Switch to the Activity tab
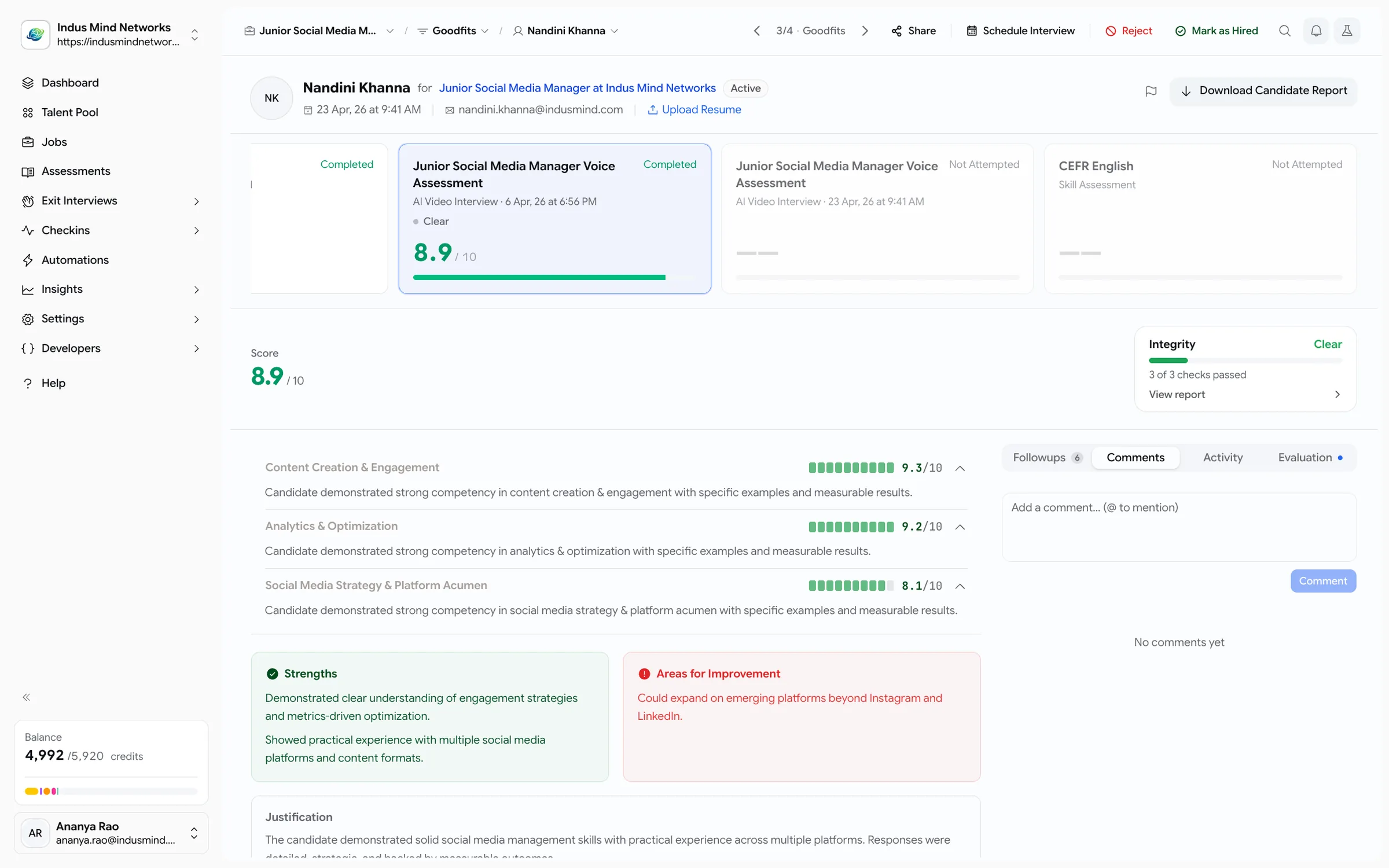This screenshot has height=868, width=1389. (1223, 458)
